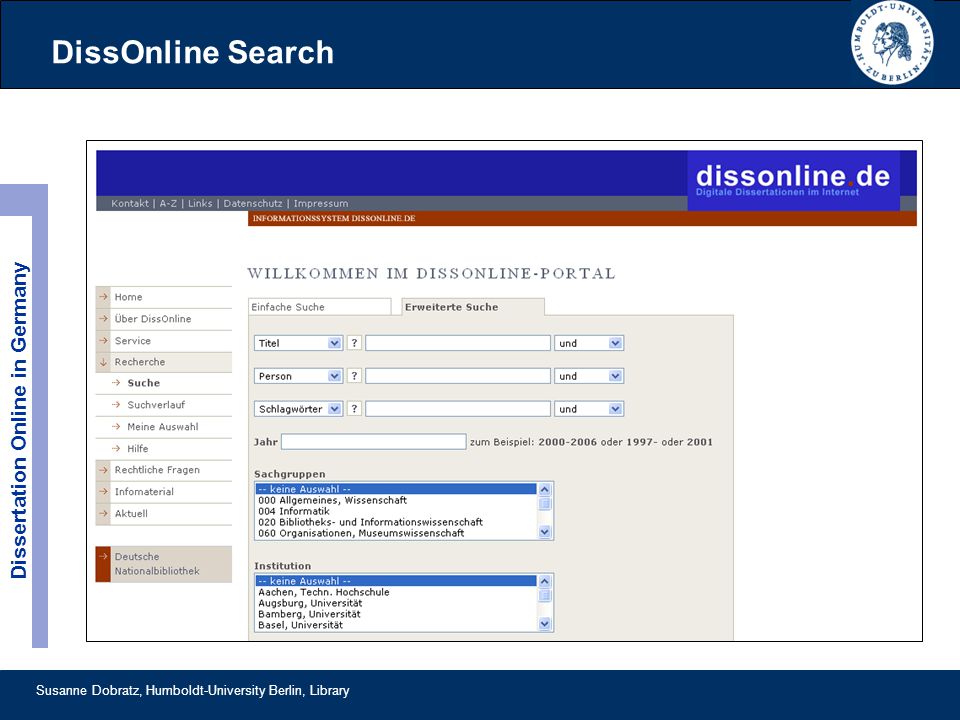Click the arrow icon beside Service
This screenshot has height=720, width=960.
click(x=103, y=341)
